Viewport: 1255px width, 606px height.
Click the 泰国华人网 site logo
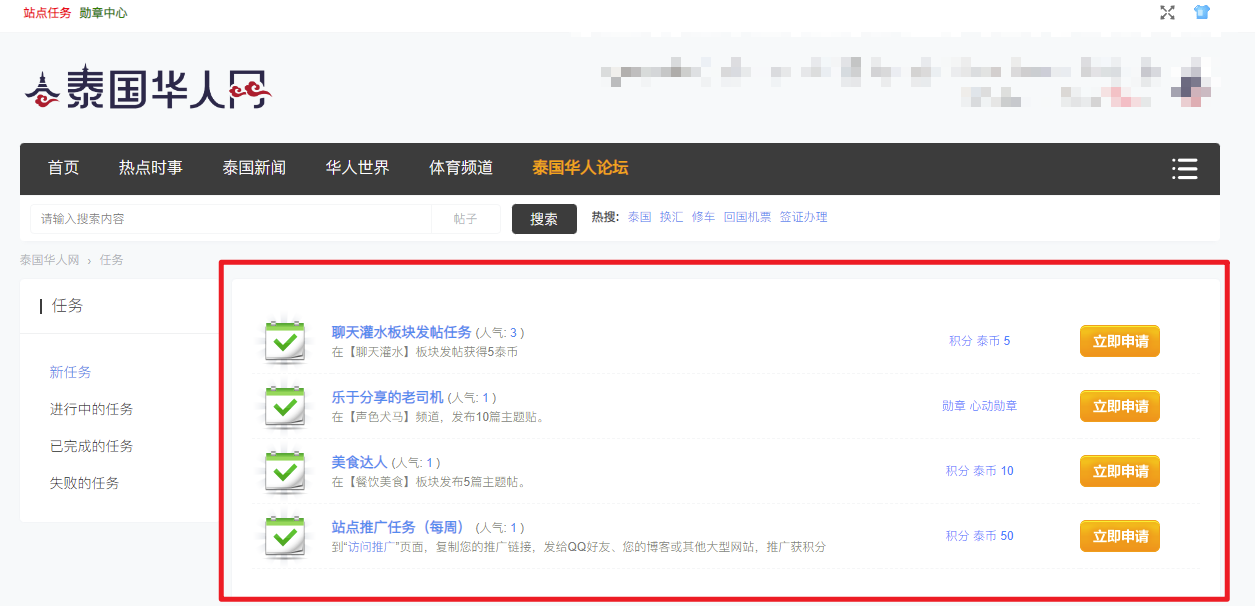(x=148, y=89)
